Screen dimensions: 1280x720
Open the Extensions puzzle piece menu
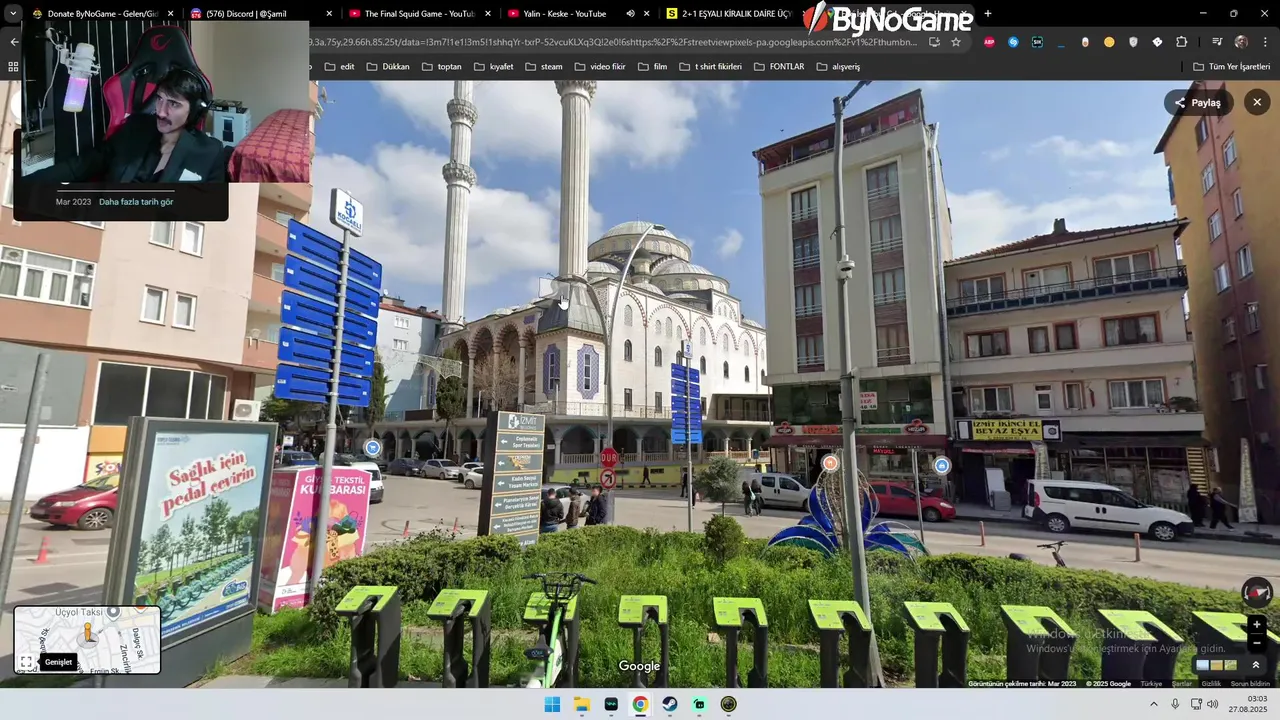click(x=1182, y=42)
